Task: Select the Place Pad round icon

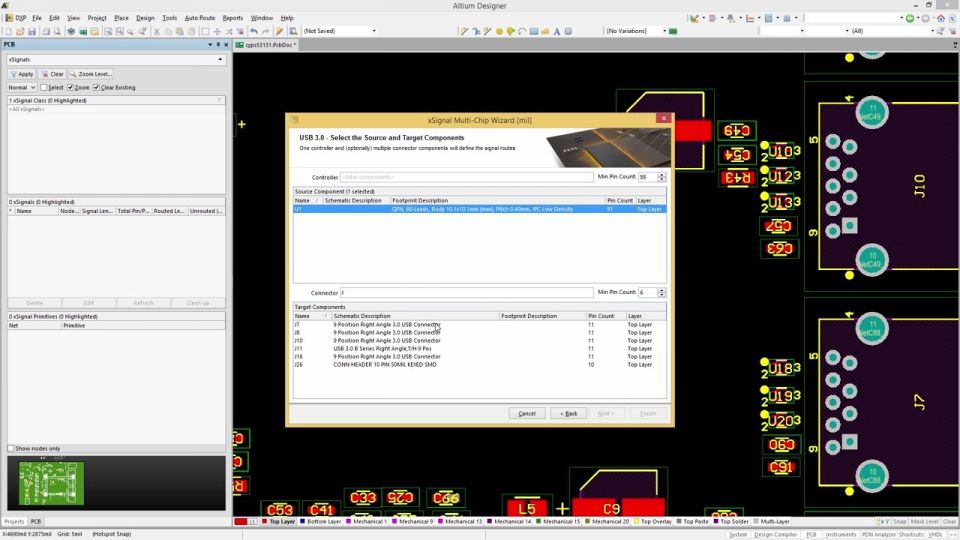Action: pyautogui.click(x=499, y=31)
